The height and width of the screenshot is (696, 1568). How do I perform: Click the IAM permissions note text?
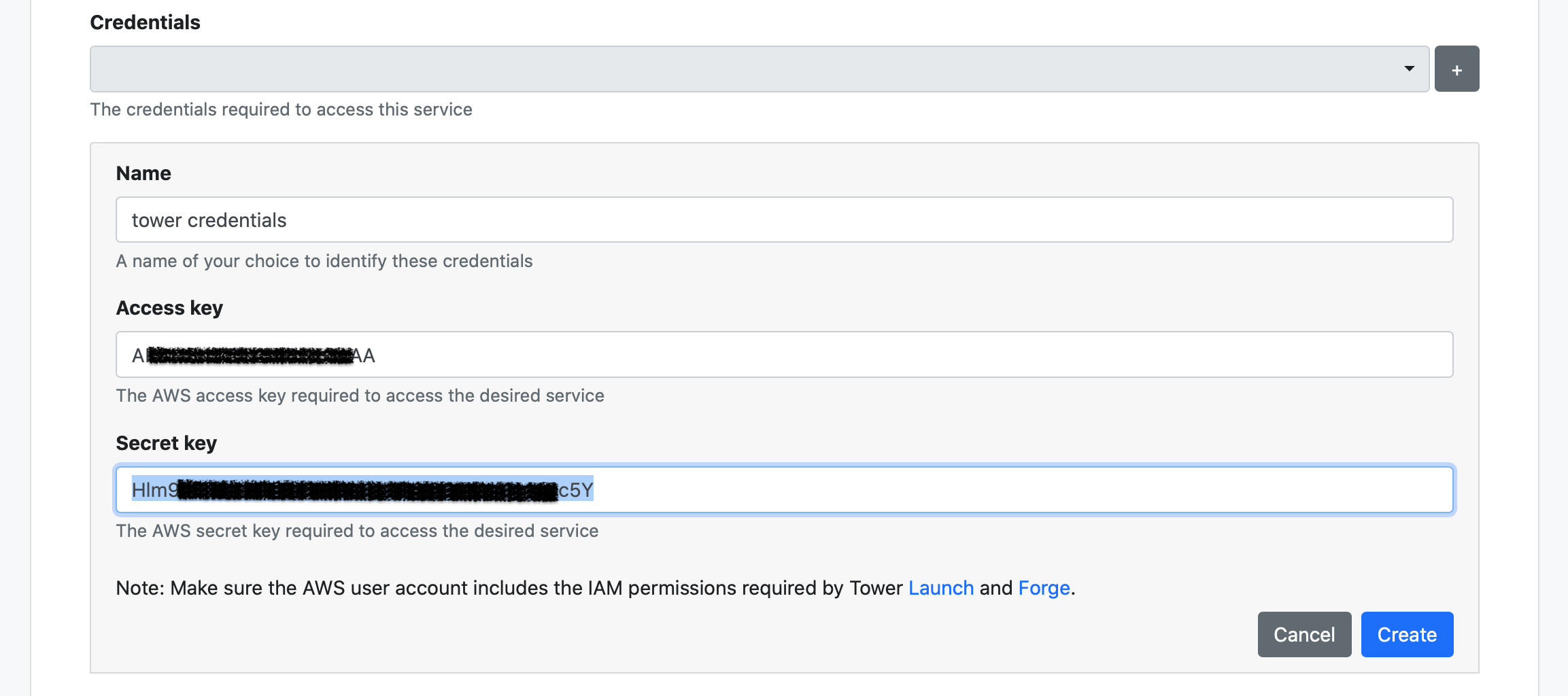tap(510, 588)
